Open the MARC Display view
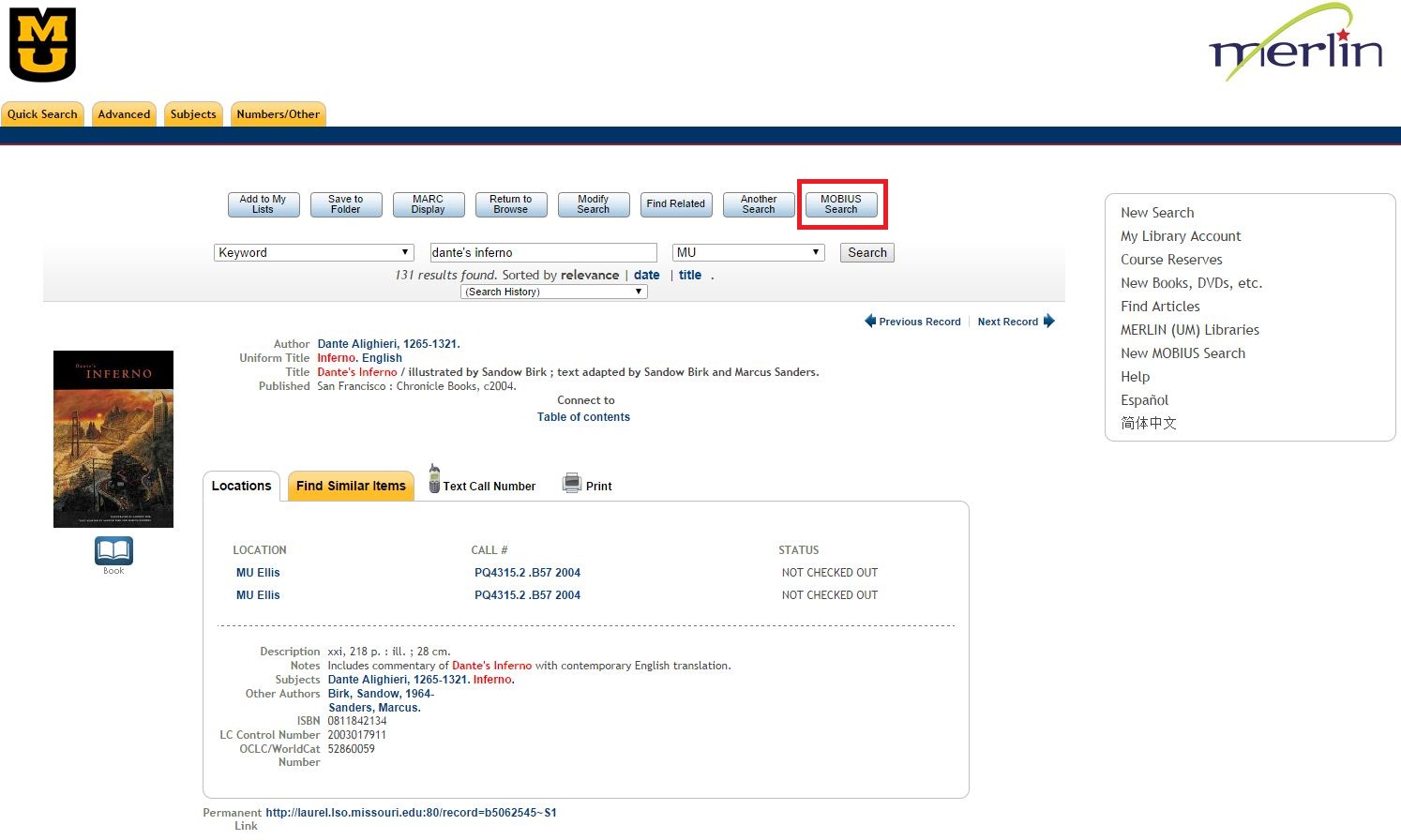The height and width of the screenshot is (840, 1401). tap(429, 204)
